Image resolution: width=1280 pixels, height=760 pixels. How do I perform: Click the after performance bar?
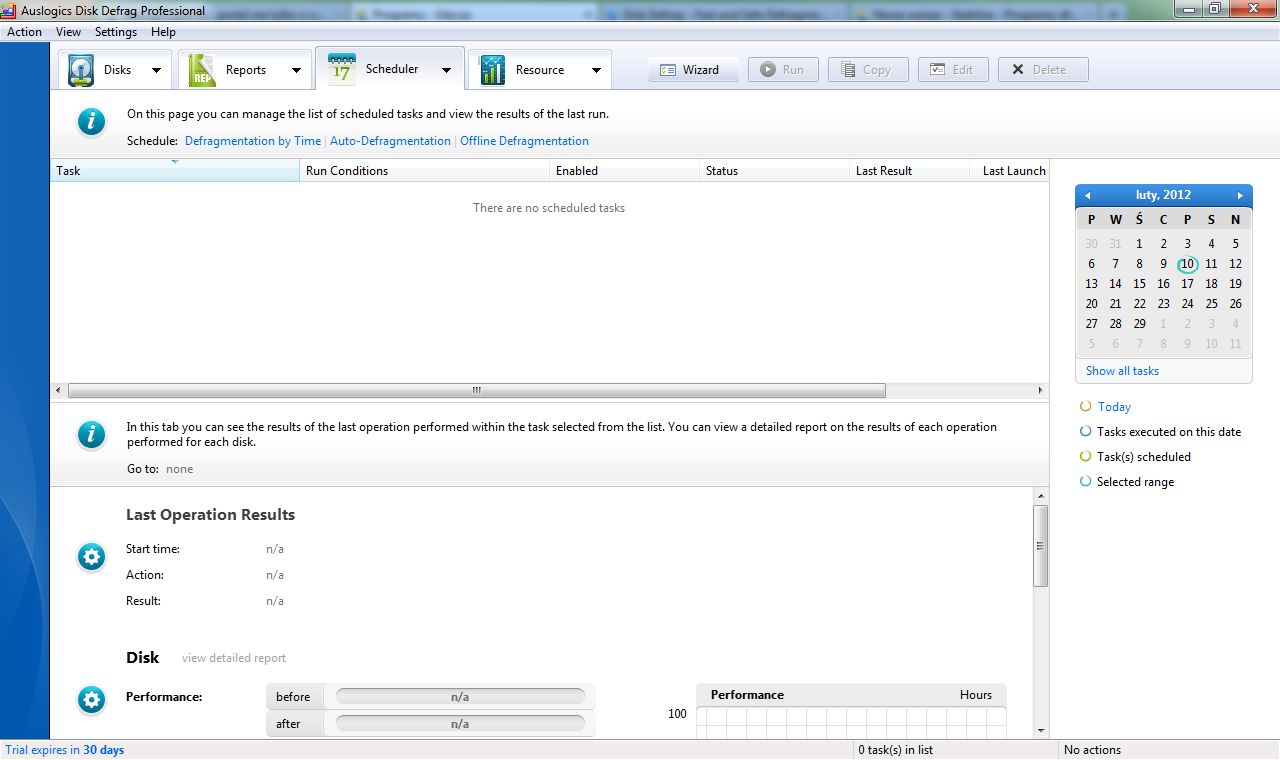coord(460,724)
